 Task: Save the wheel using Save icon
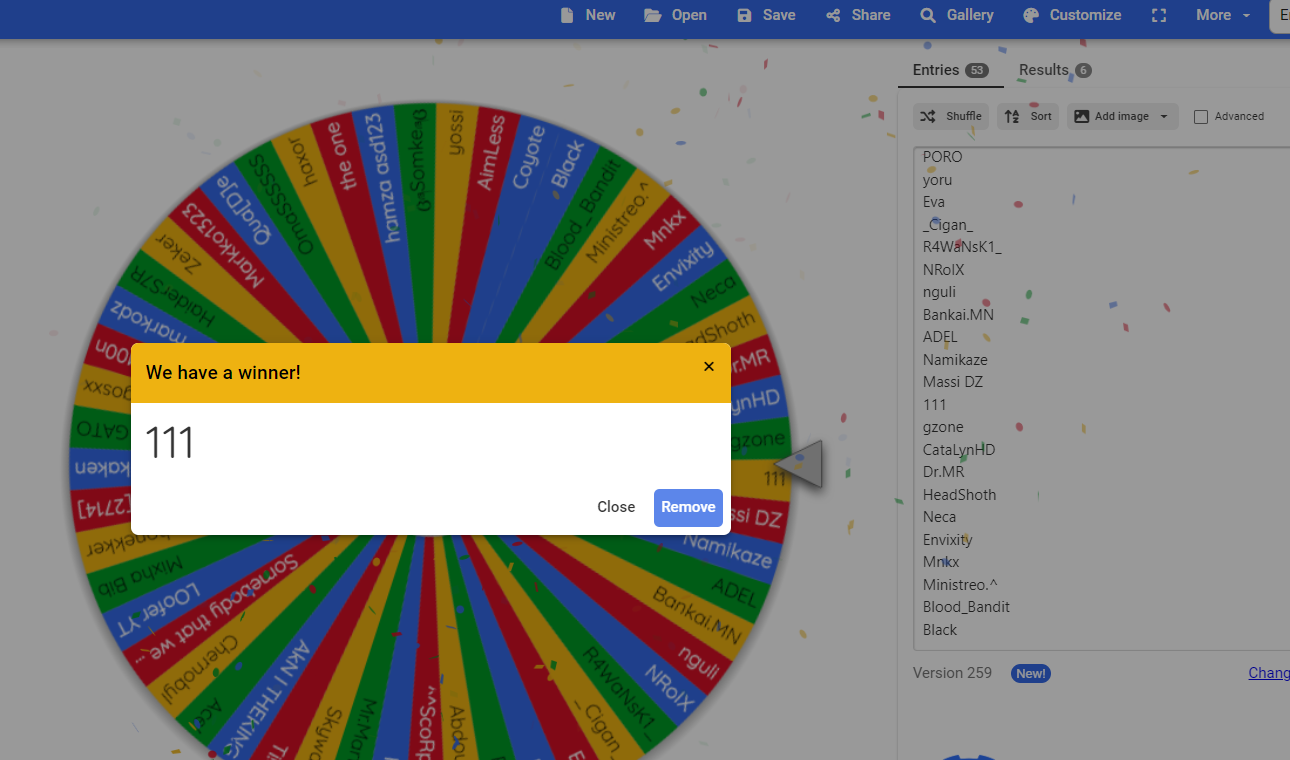coord(744,15)
